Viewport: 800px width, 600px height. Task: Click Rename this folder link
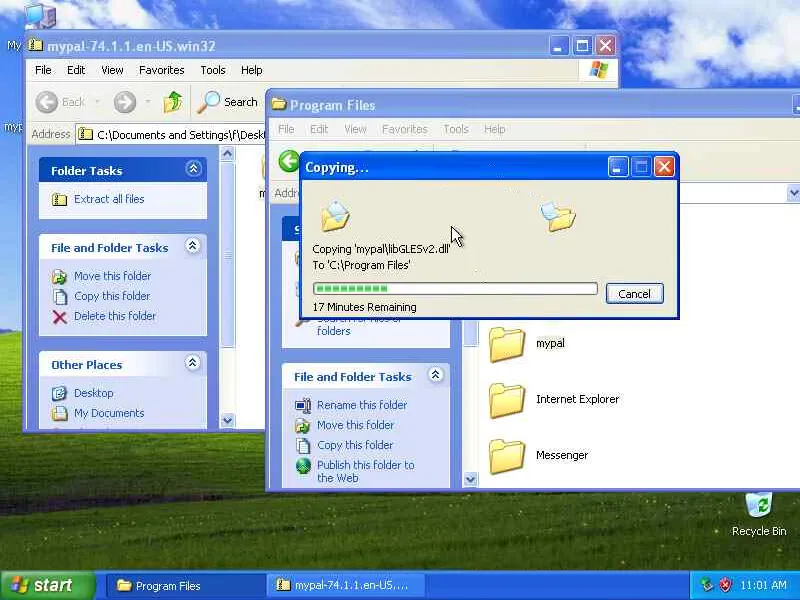[x=352, y=405]
